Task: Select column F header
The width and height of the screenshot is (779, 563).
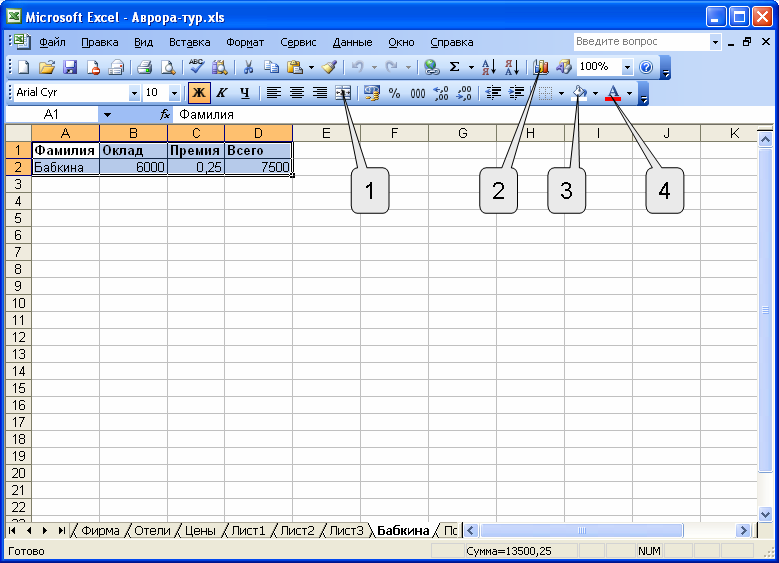Action: point(394,133)
